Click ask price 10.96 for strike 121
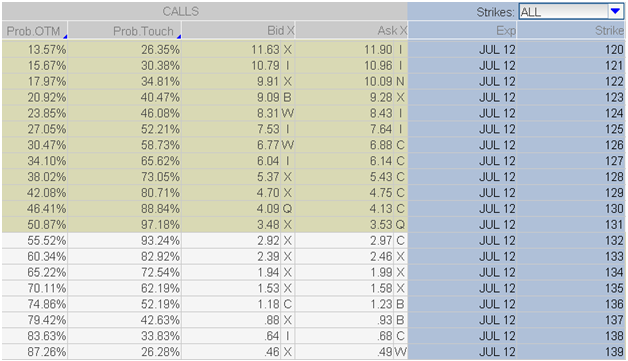Image resolution: width=628 pixels, height=361 pixels. coord(378,65)
